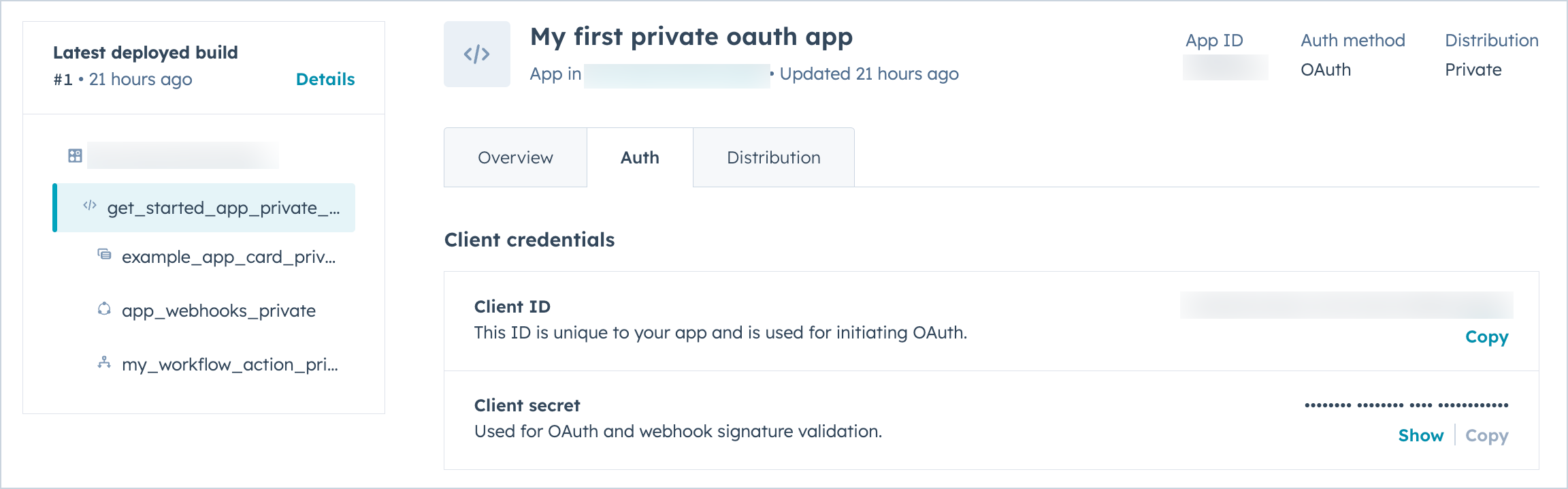The height and width of the screenshot is (489, 1568).
Task: Open my_workflow_action_pri component
Action: click(x=230, y=365)
